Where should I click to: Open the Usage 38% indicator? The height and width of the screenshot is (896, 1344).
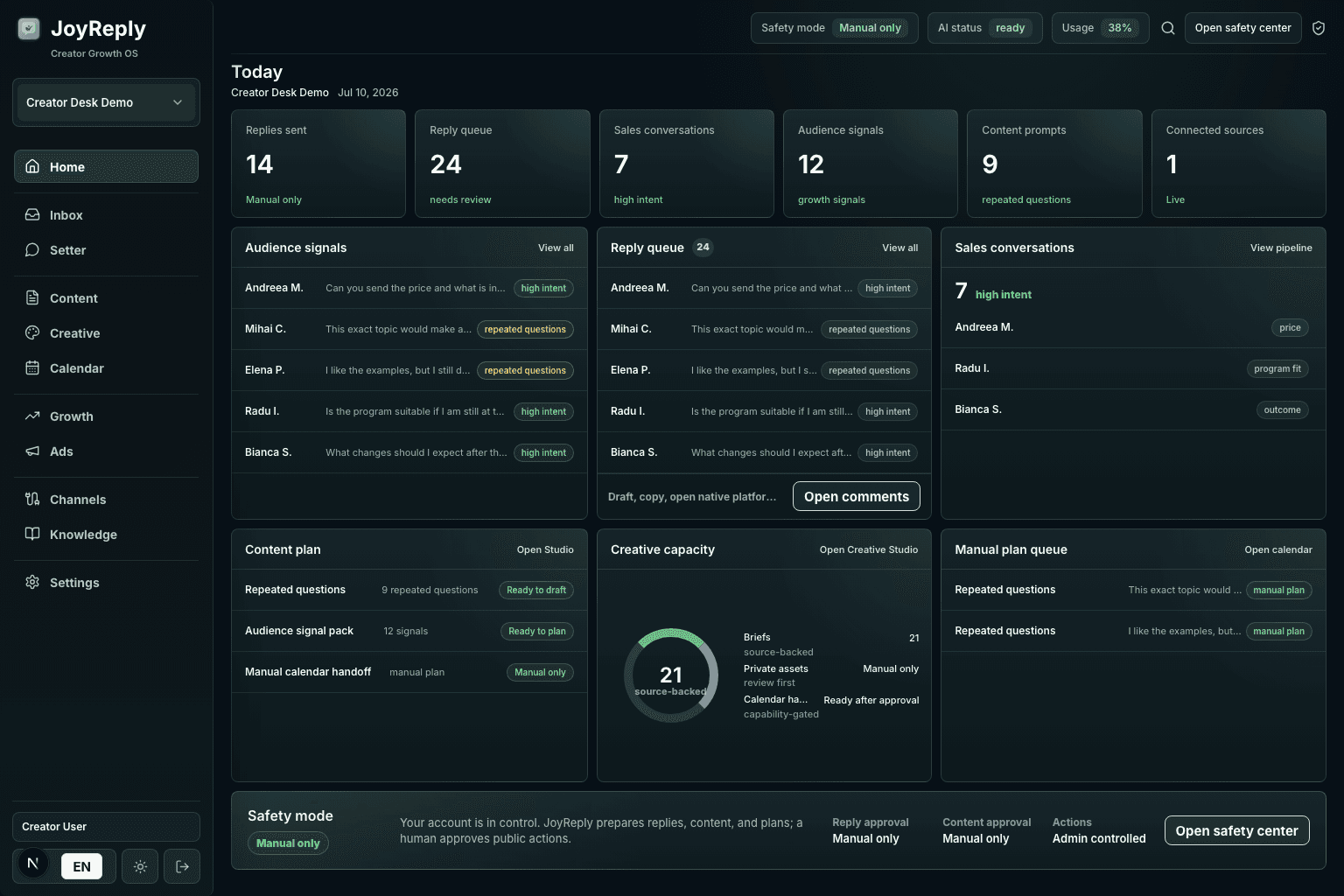coord(1100,28)
